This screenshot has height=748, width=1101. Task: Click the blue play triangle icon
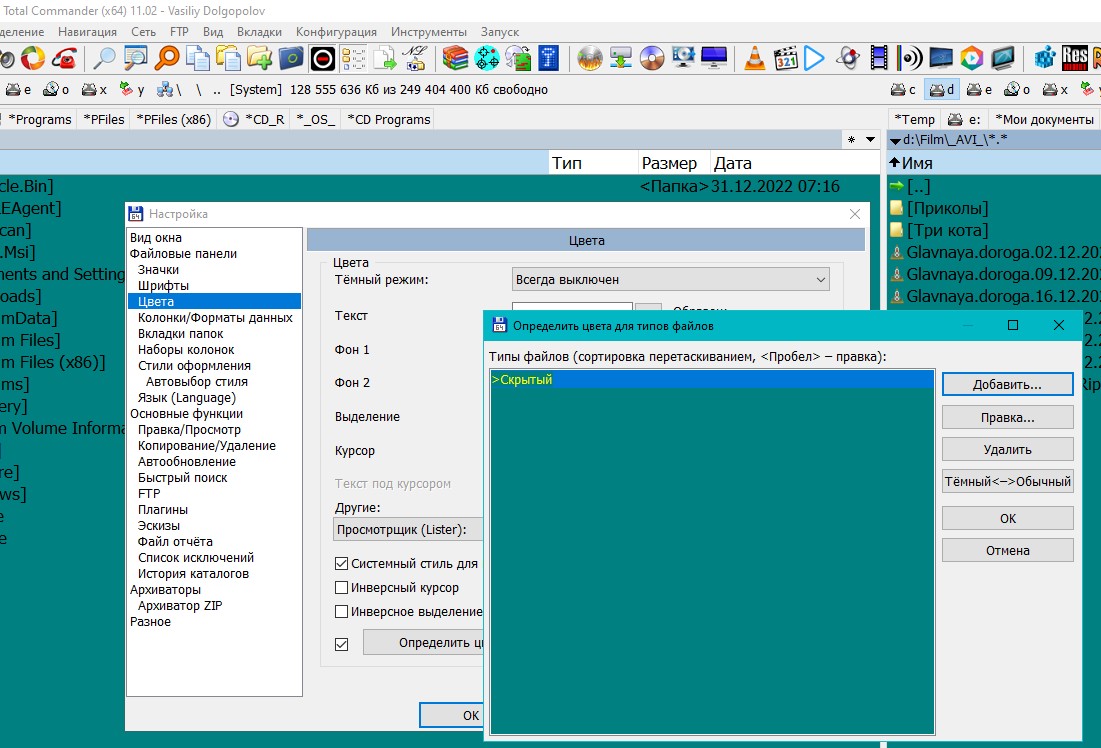815,58
